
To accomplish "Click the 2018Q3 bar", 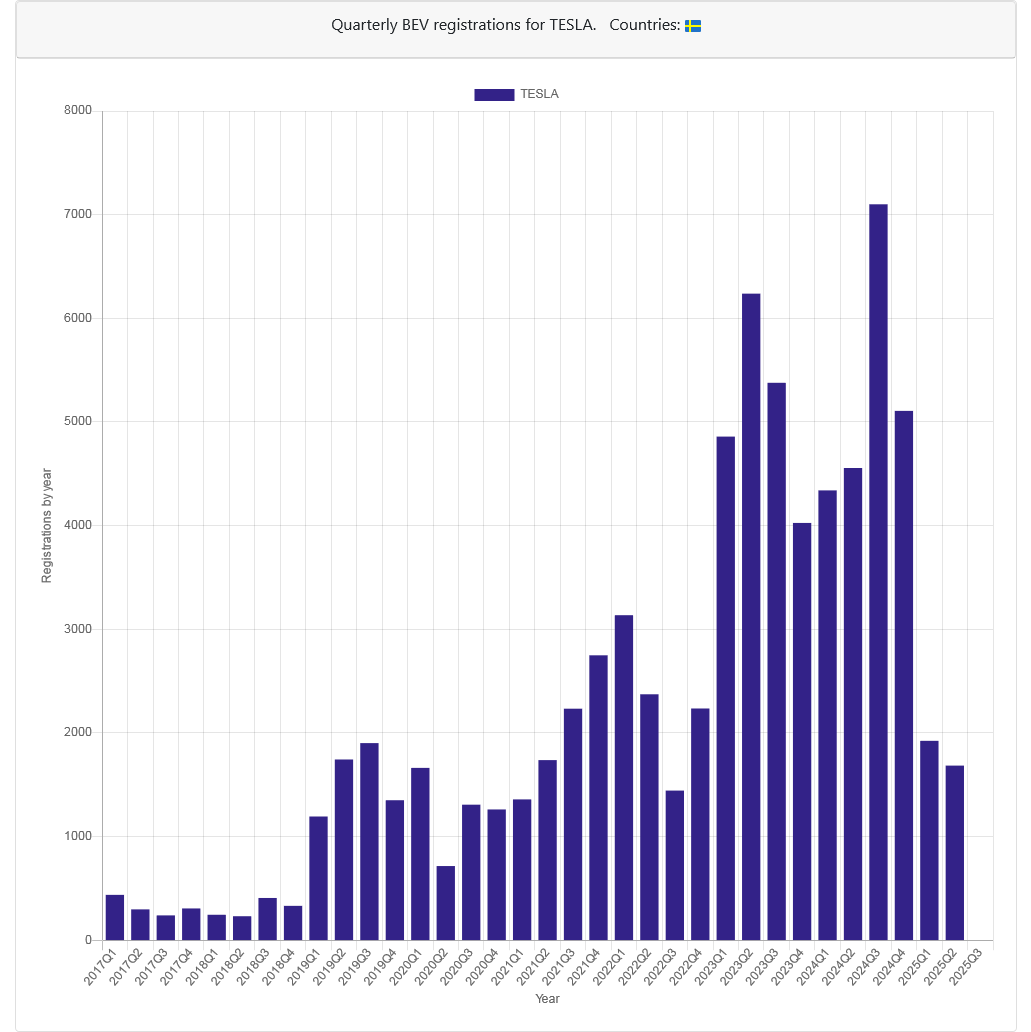I will (x=267, y=919).
